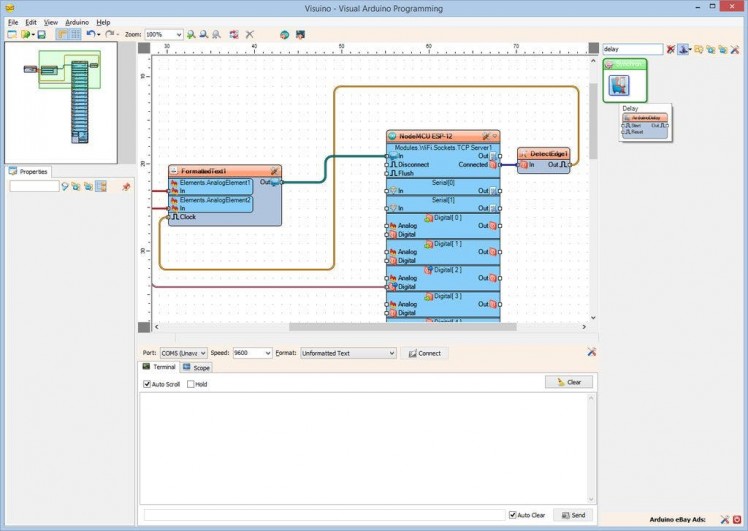The width and height of the screenshot is (748, 531).
Task: Open the NodeMCU ESP-12 tools icon
Action: (x=486, y=135)
